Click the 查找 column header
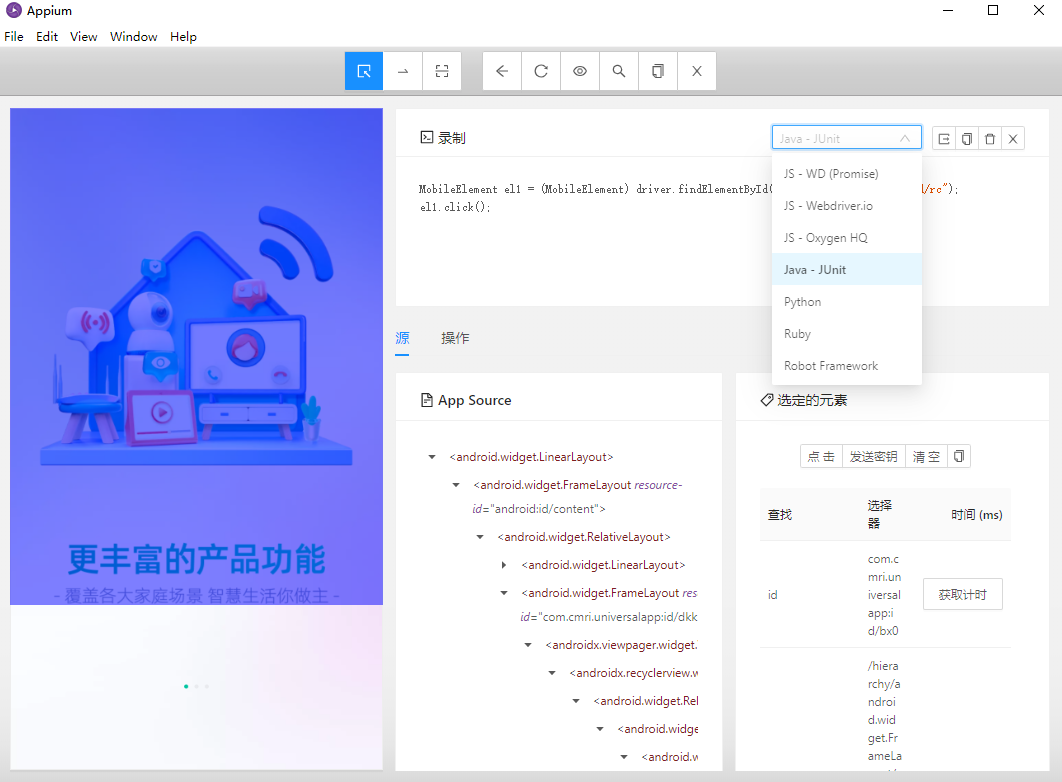This screenshot has height=782, width=1062. pyautogui.click(x=780, y=515)
